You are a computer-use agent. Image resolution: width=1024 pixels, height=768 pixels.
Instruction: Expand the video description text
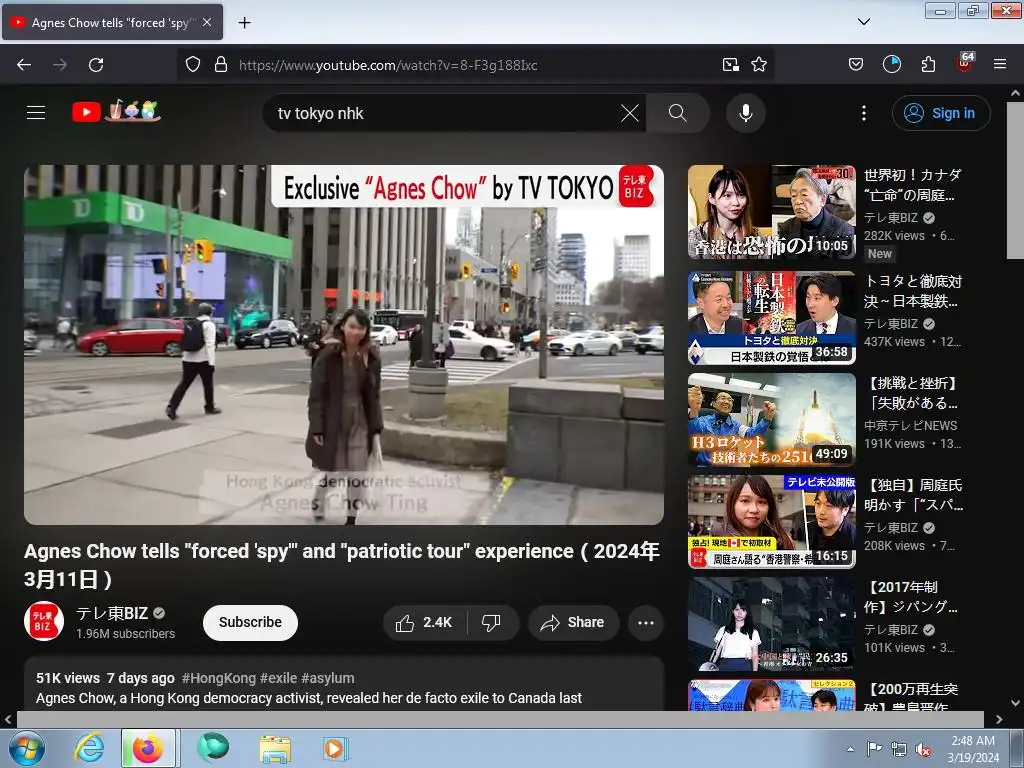pyautogui.click(x=309, y=698)
